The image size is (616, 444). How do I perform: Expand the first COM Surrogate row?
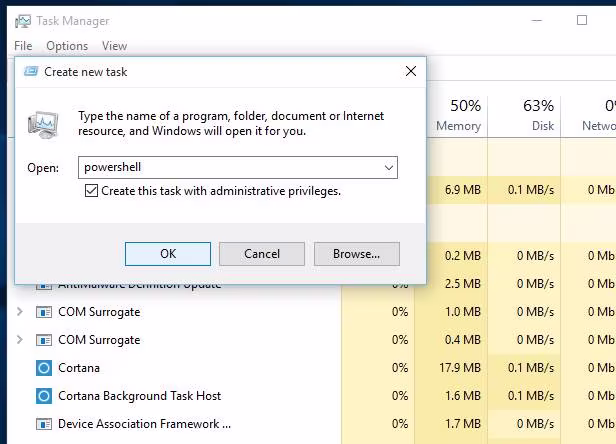point(19,312)
